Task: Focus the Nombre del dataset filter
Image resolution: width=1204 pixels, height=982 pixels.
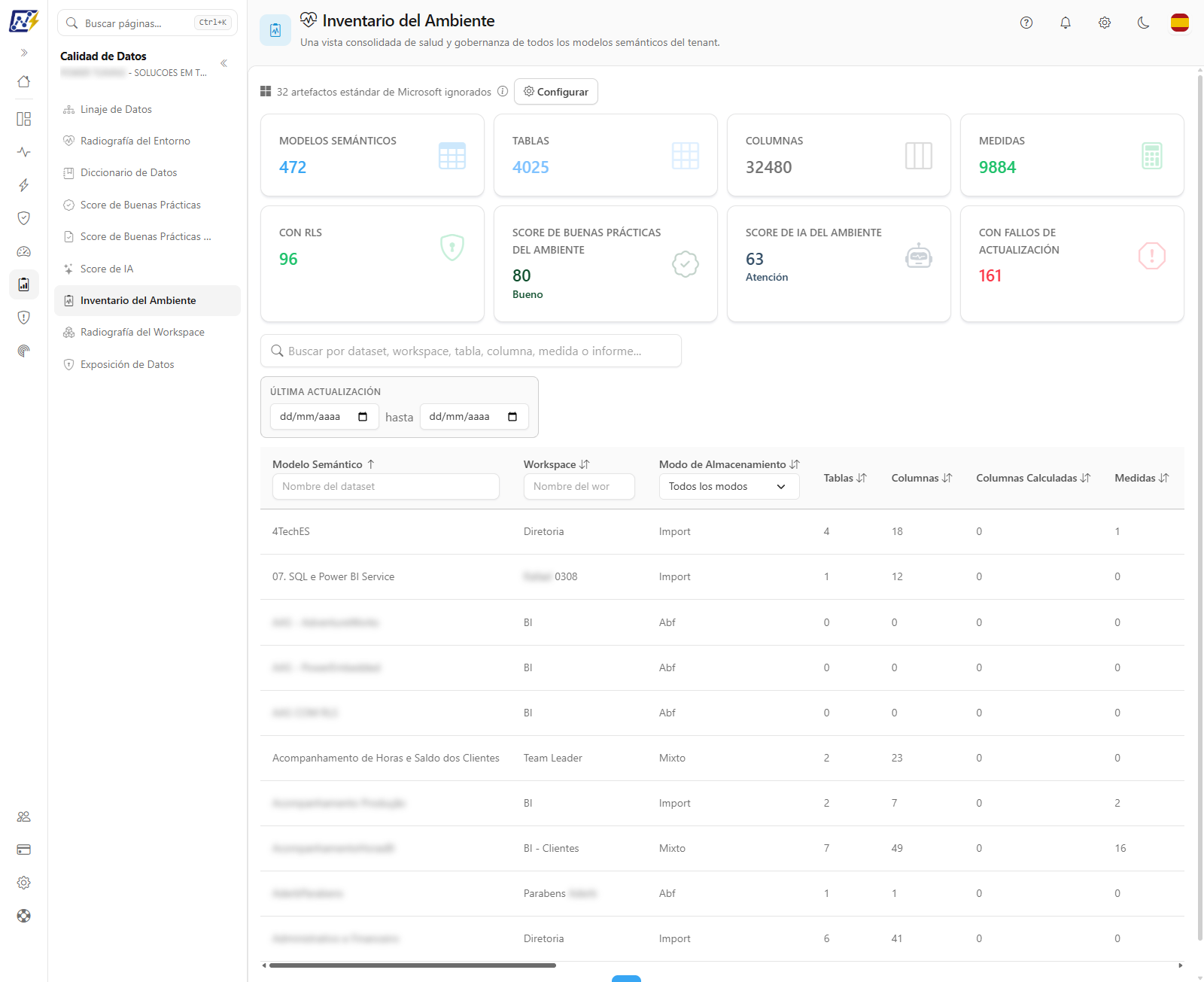Action: click(386, 486)
